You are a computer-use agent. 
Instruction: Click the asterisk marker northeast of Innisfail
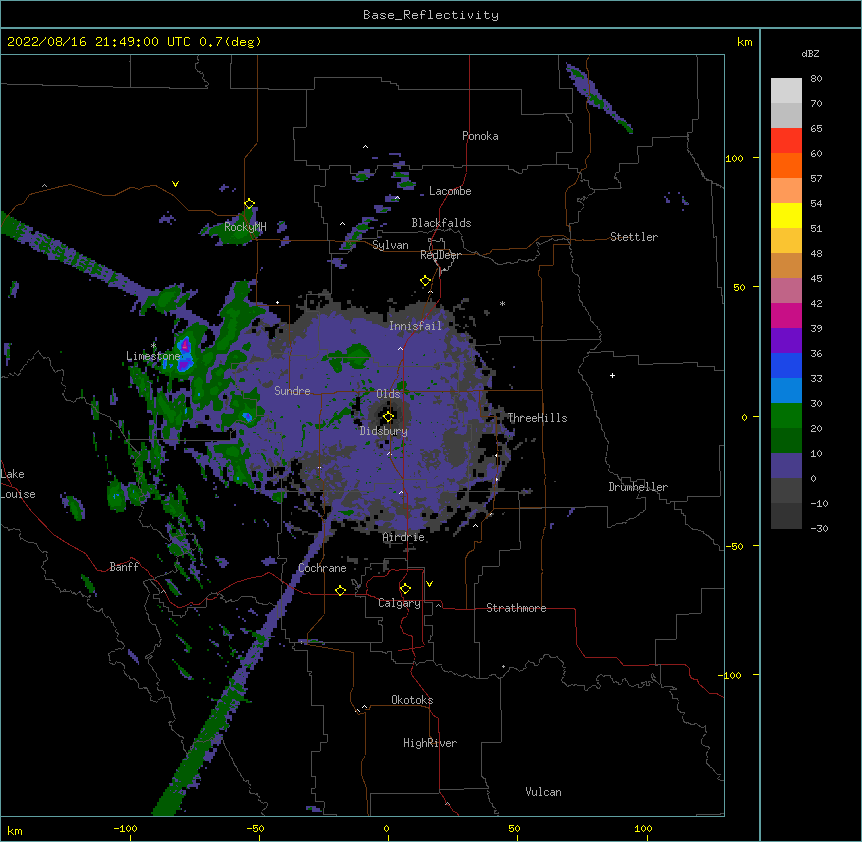(502, 304)
